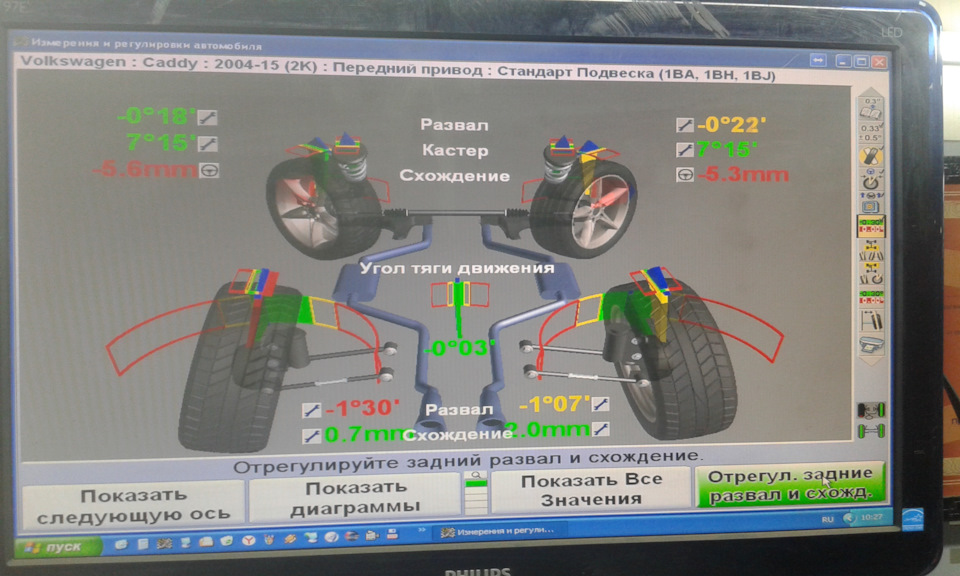Expand the quick launch chevron on taskbar

click(421, 530)
